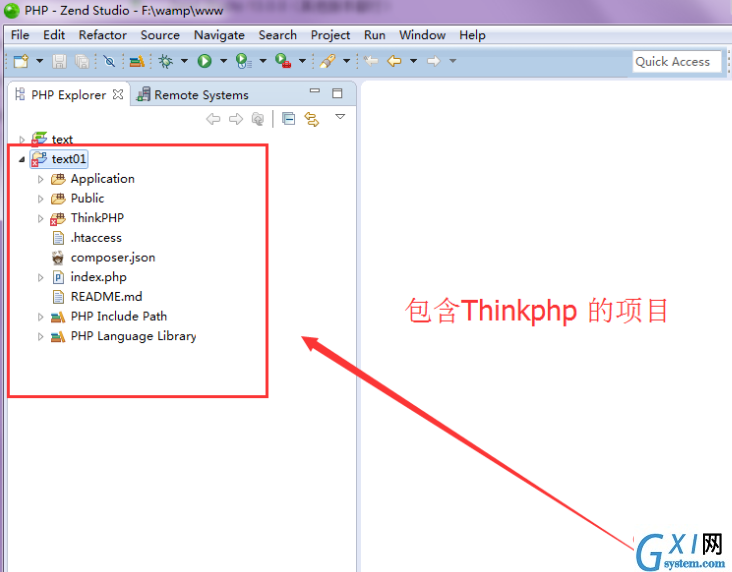Screen dimensions: 732x572
Task: Open the Refactor menu
Action: (x=103, y=35)
